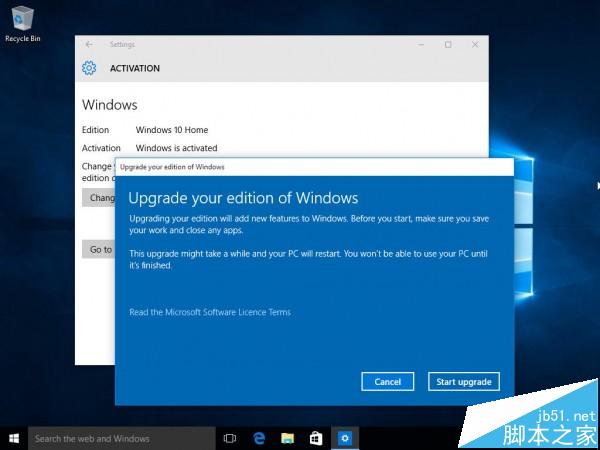The width and height of the screenshot is (600, 450).
Task: Click the partially hidden Change button
Action: click(x=99, y=198)
